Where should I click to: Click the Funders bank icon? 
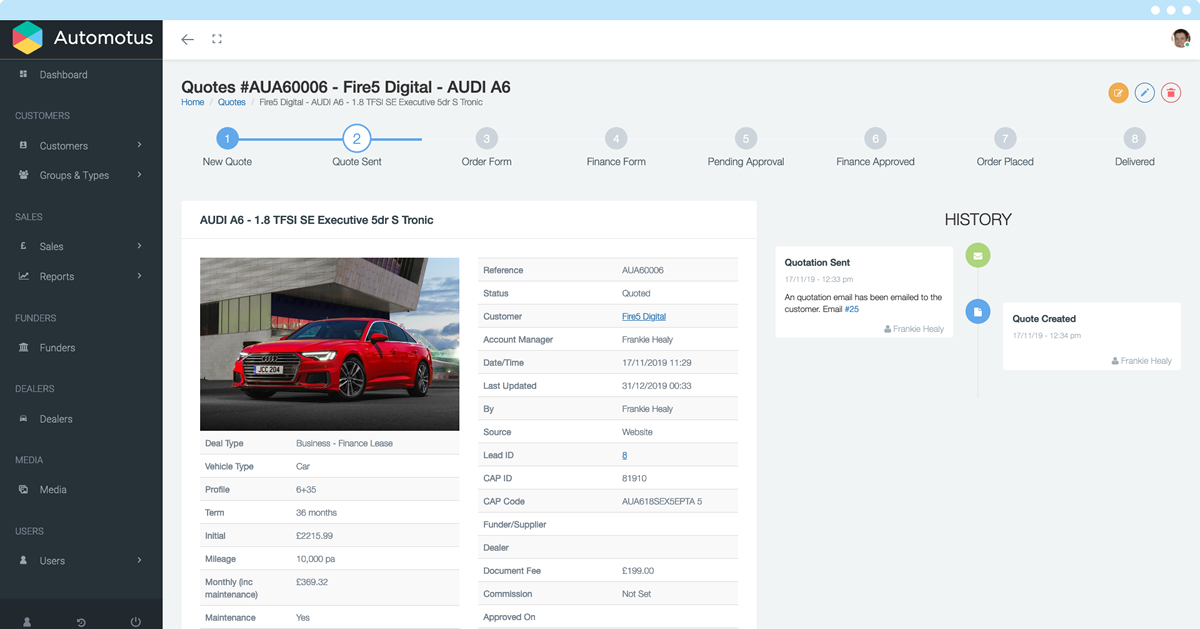(23, 347)
